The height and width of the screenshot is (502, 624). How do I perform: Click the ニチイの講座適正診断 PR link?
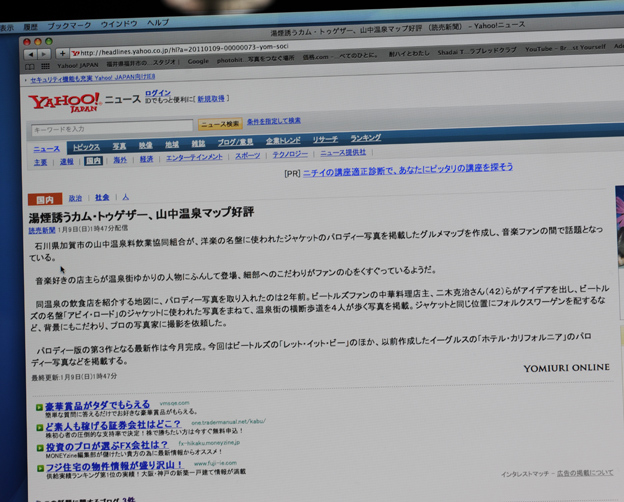click(408, 170)
